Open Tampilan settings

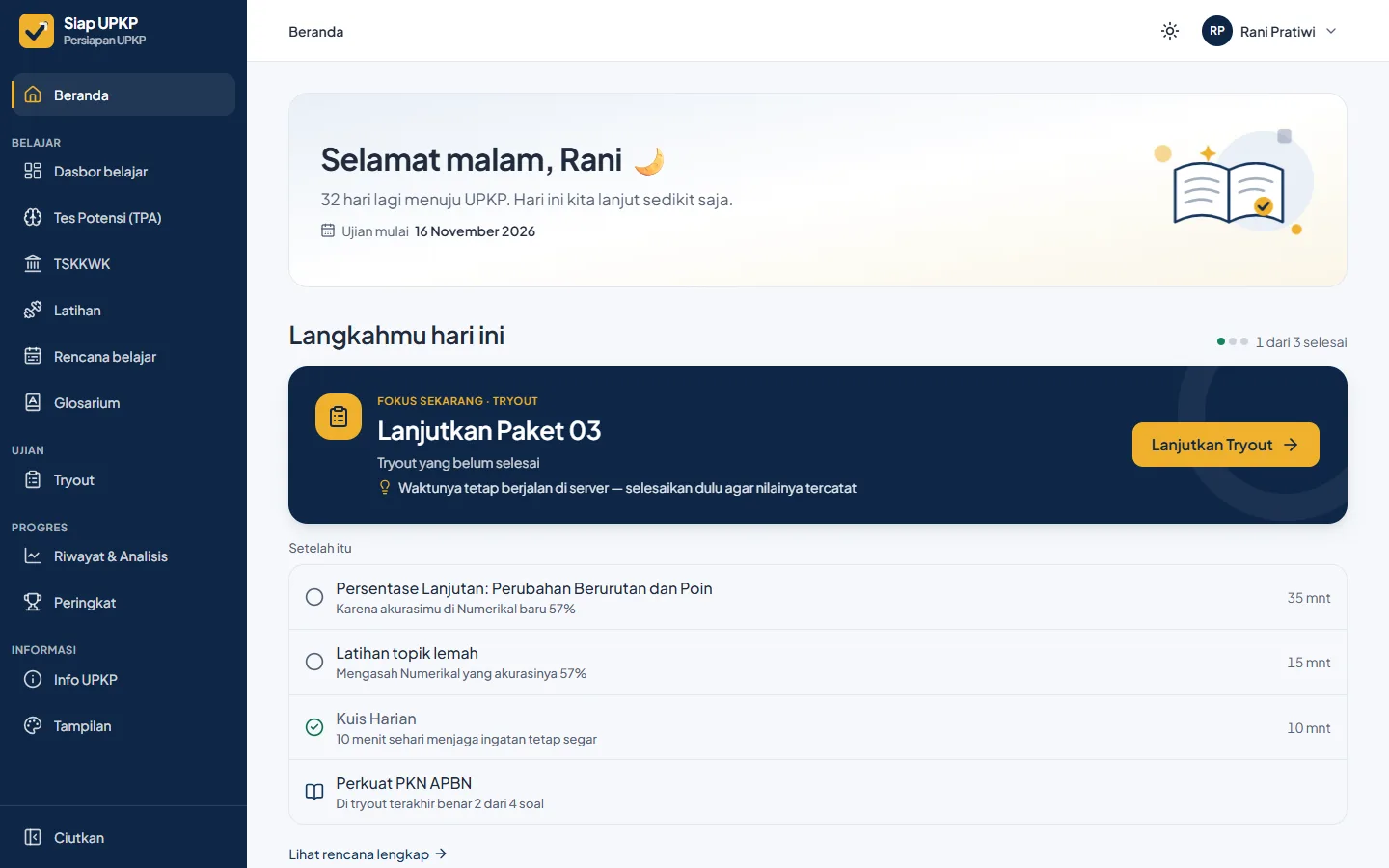123,725
